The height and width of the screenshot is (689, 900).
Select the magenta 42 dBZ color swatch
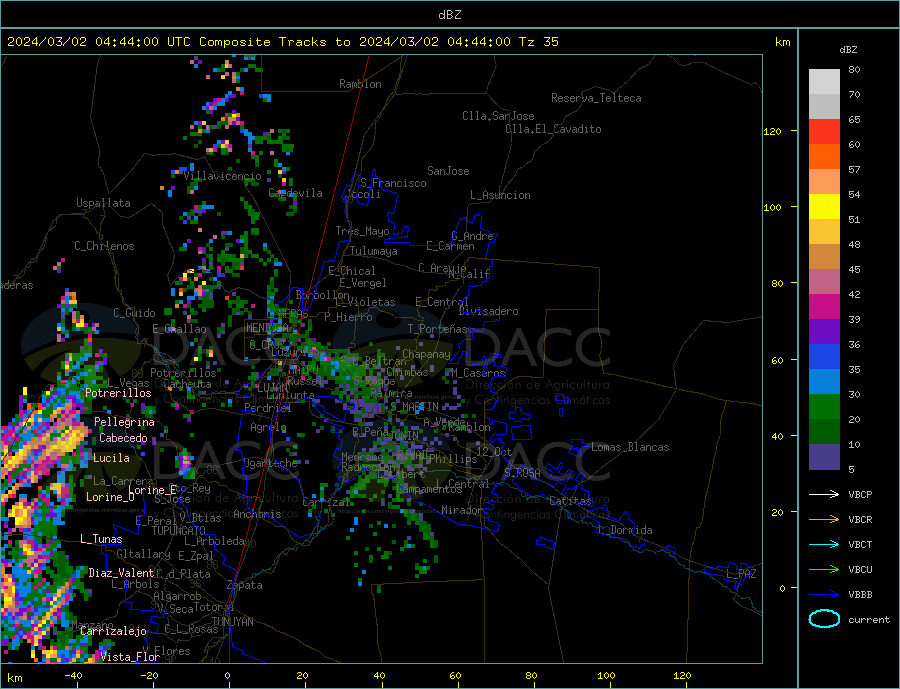824,307
